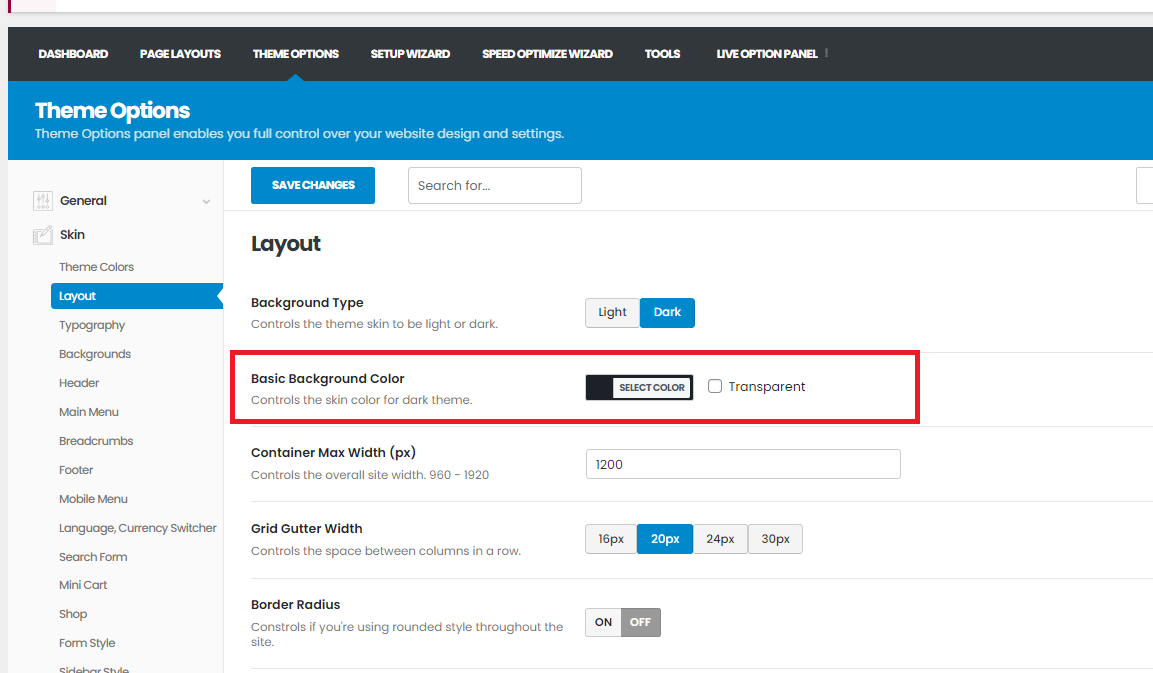The height and width of the screenshot is (673, 1153).
Task: Select Layout in the Skin submenu
Action: tap(137, 296)
